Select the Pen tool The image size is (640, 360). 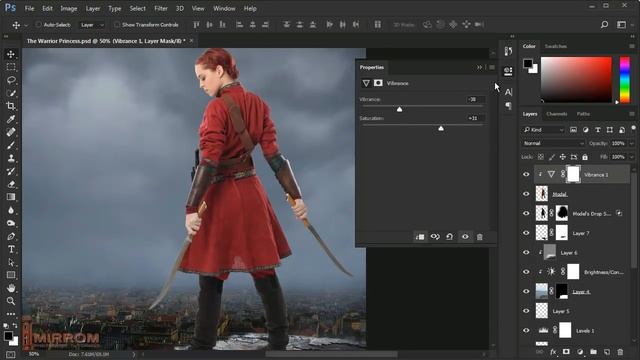11,236
